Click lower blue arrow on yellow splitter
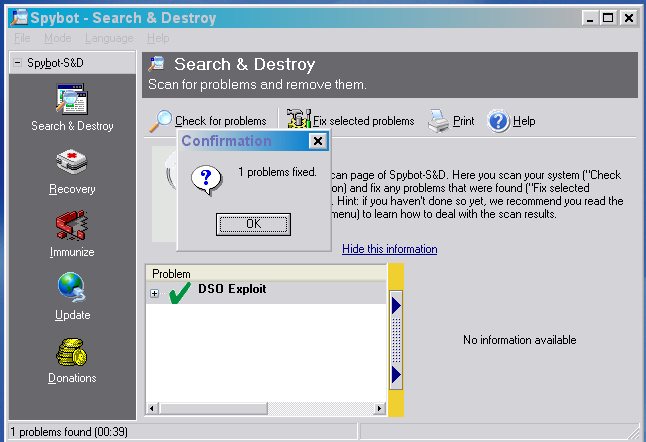 tap(396, 374)
